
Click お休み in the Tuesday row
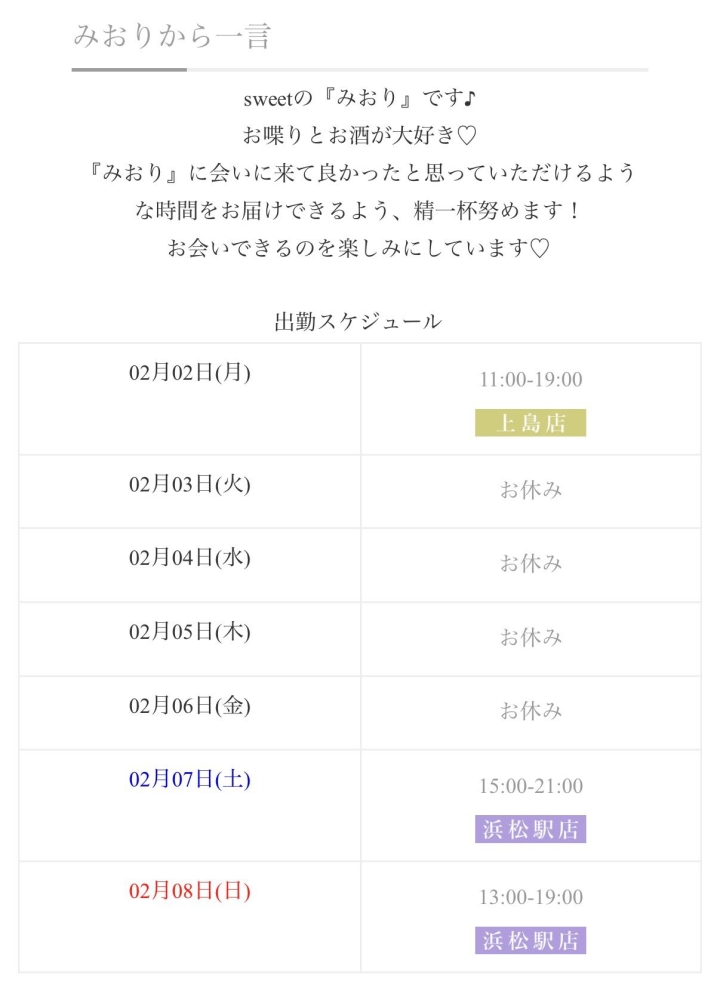(531, 490)
